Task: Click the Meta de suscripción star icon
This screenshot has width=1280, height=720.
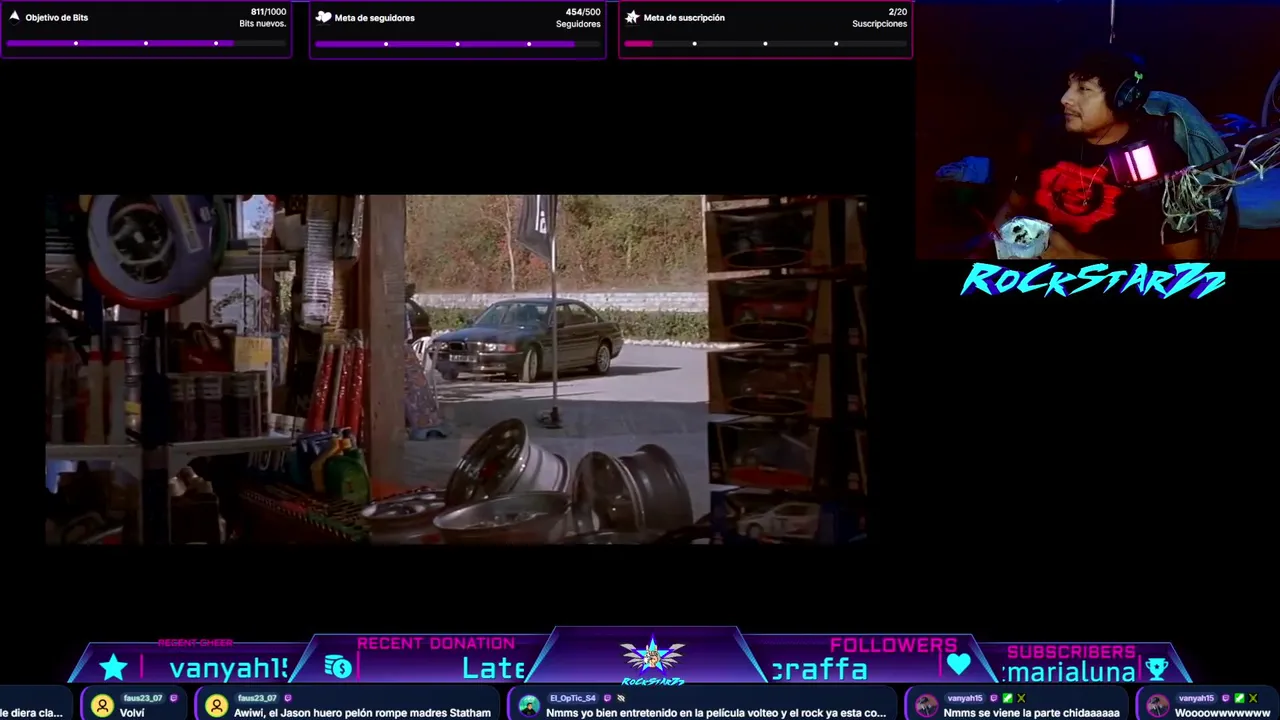Action: [x=632, y=17]
